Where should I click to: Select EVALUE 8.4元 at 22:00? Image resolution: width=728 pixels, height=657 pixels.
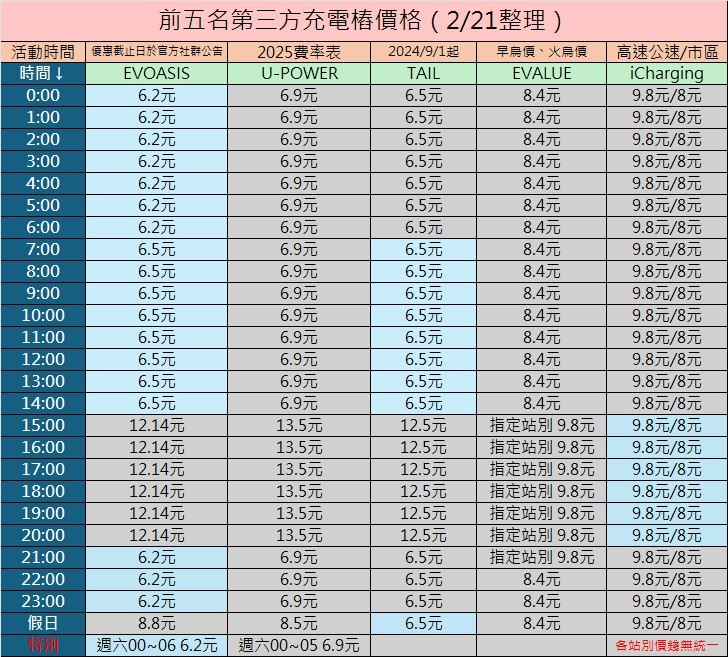pyautogui.click(x=541, y=579)
